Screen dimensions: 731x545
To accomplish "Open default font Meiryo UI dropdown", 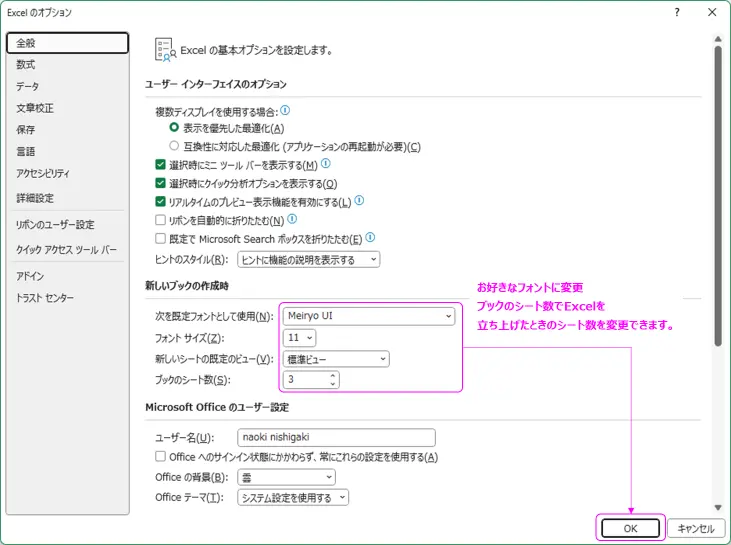I will [x=369, y=316].
